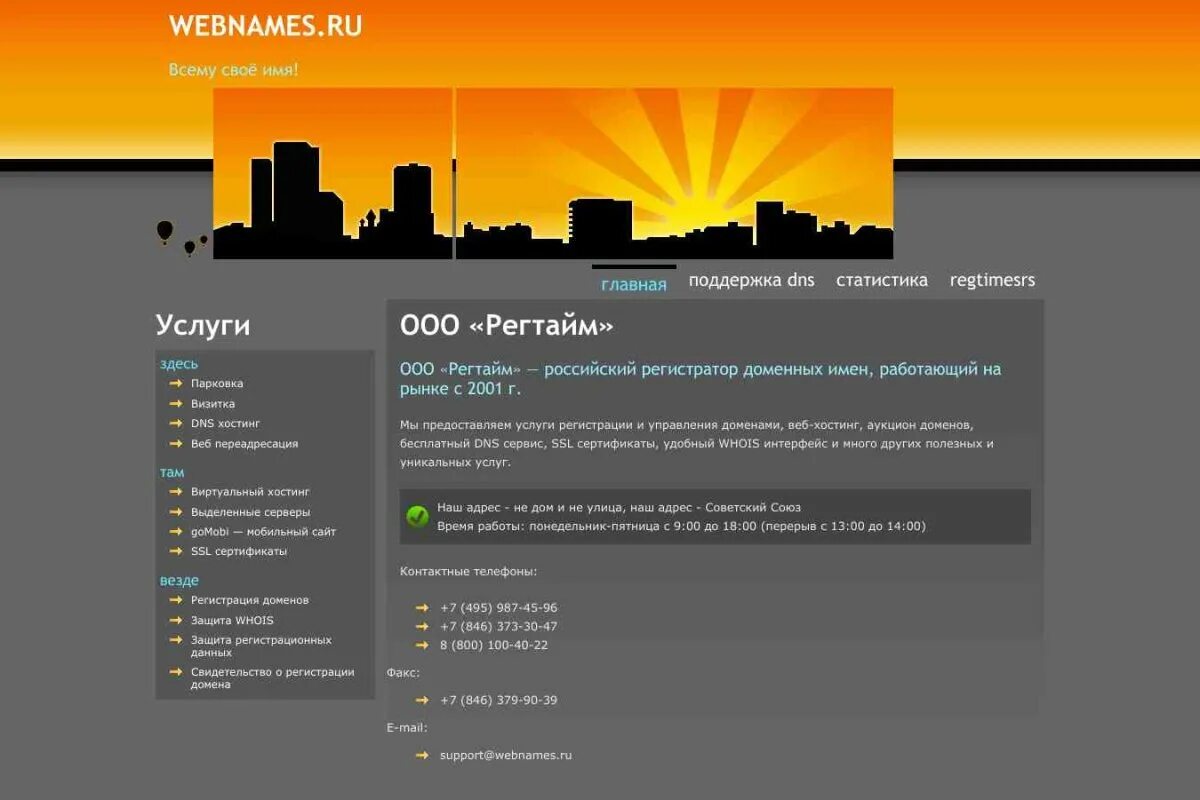Click the arrow icon beside Веб переадресация

pyautogui.click(x=176, y=444)
